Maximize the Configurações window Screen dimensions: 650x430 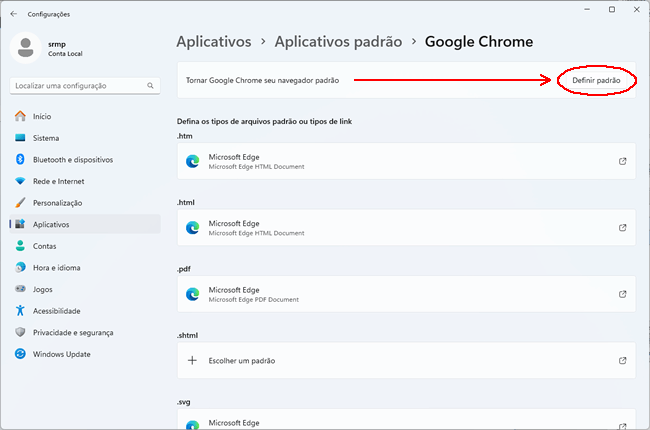[x=611, y=10]
